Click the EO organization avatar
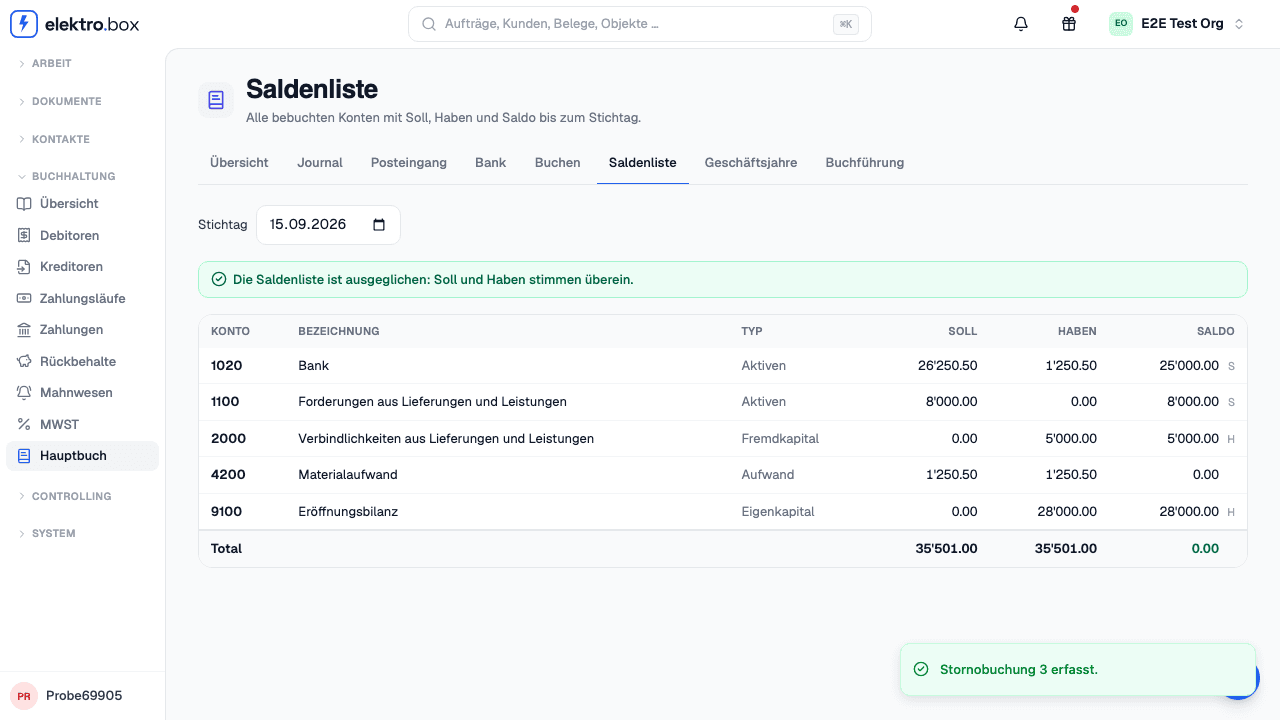The height and width of the screenshot is (720, 1280). pos(1121,24)
